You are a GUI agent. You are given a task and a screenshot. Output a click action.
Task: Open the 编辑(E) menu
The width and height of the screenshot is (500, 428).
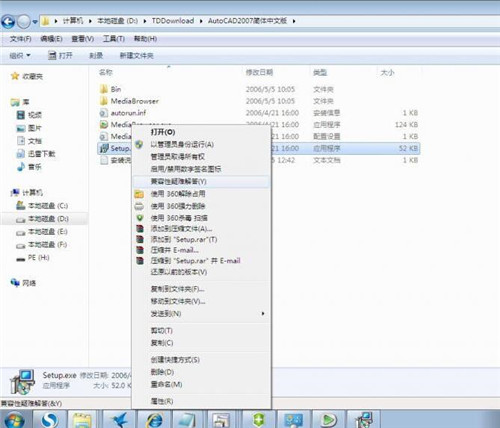point(51,39)
